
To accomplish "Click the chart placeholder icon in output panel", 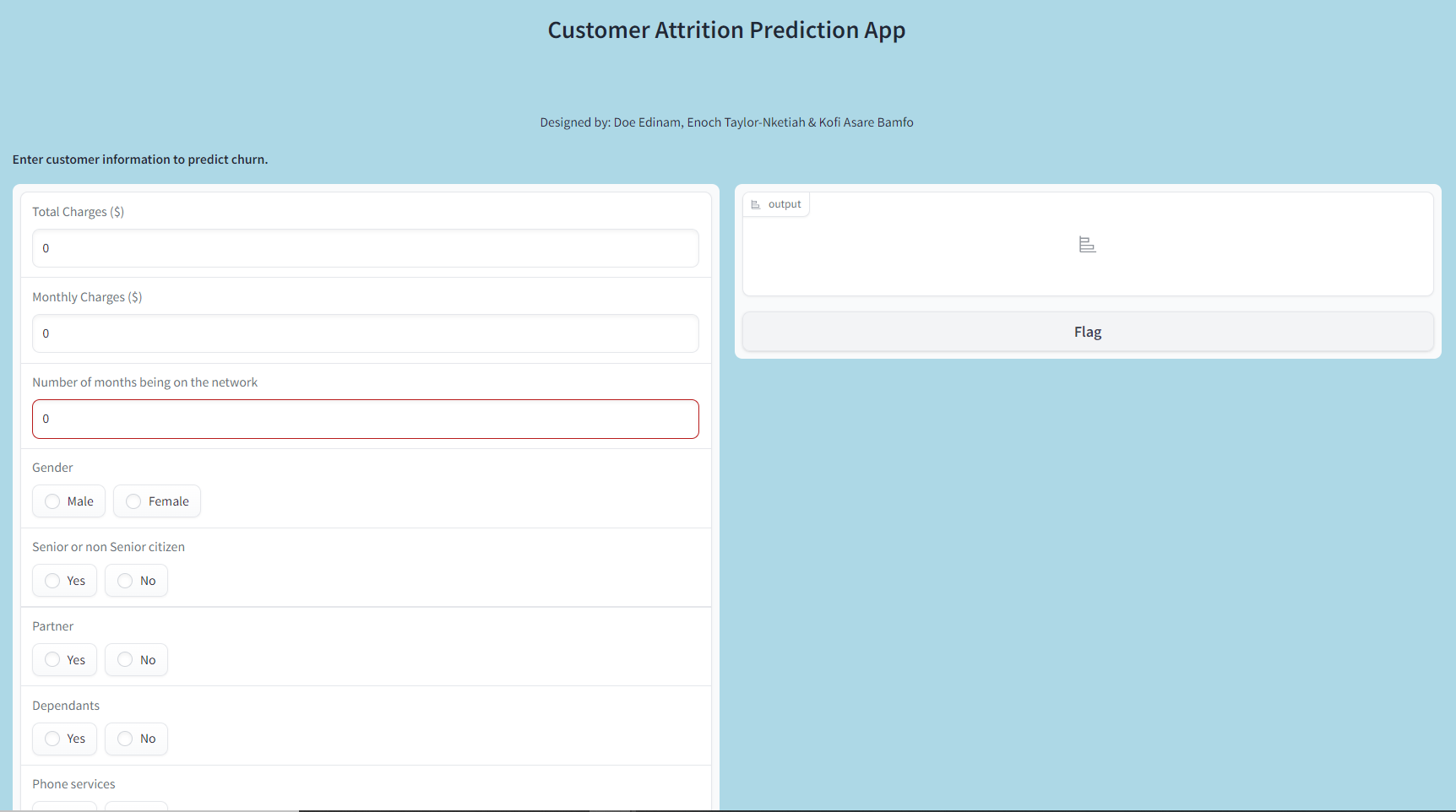I will (1088, 244).
